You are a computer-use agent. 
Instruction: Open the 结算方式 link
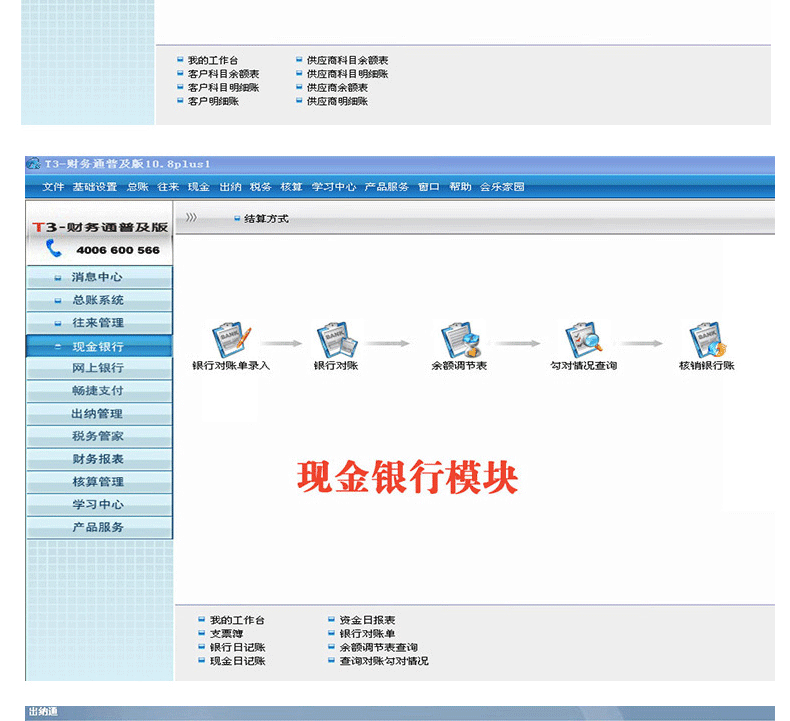tap(266, 219)
